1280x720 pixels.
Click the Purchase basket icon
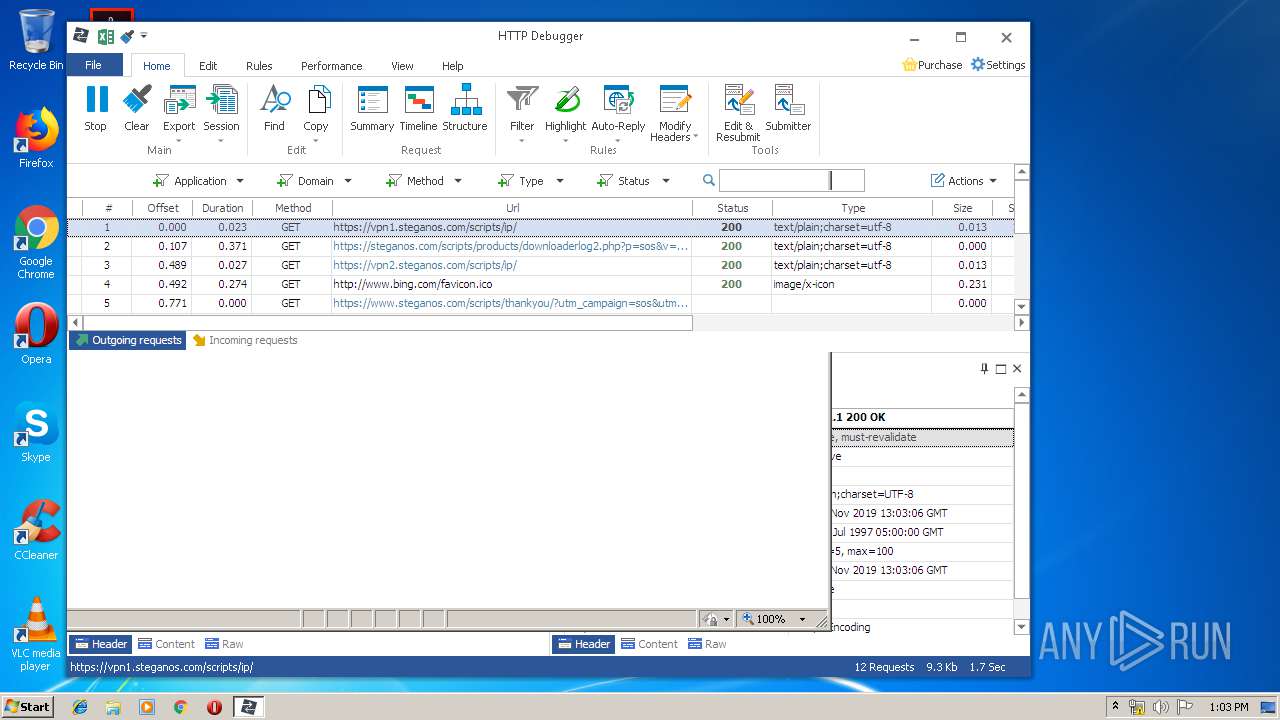point(909,65)
